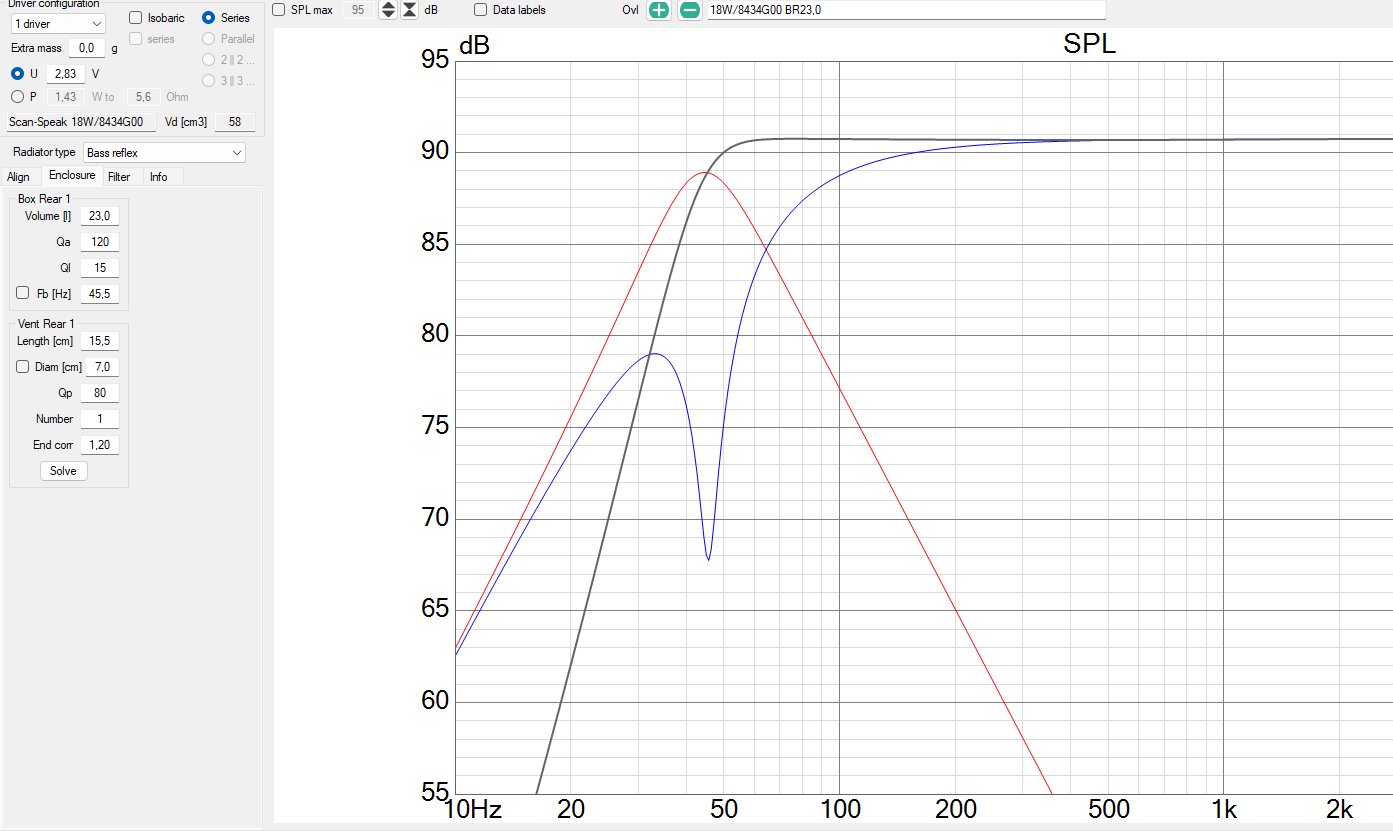Click the Qp field showing 80

point(100,393)
